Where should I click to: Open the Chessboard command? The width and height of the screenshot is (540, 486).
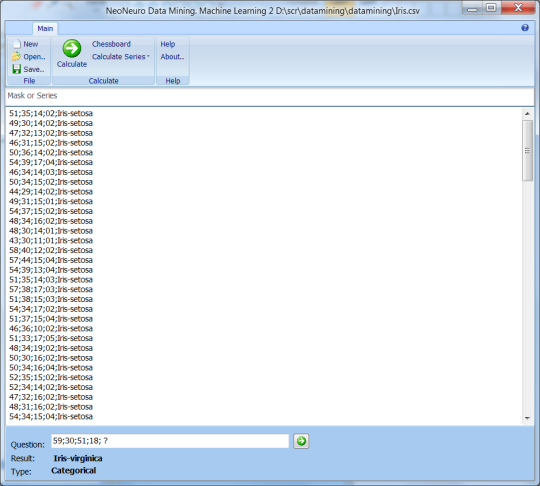(x=111, y=44)
